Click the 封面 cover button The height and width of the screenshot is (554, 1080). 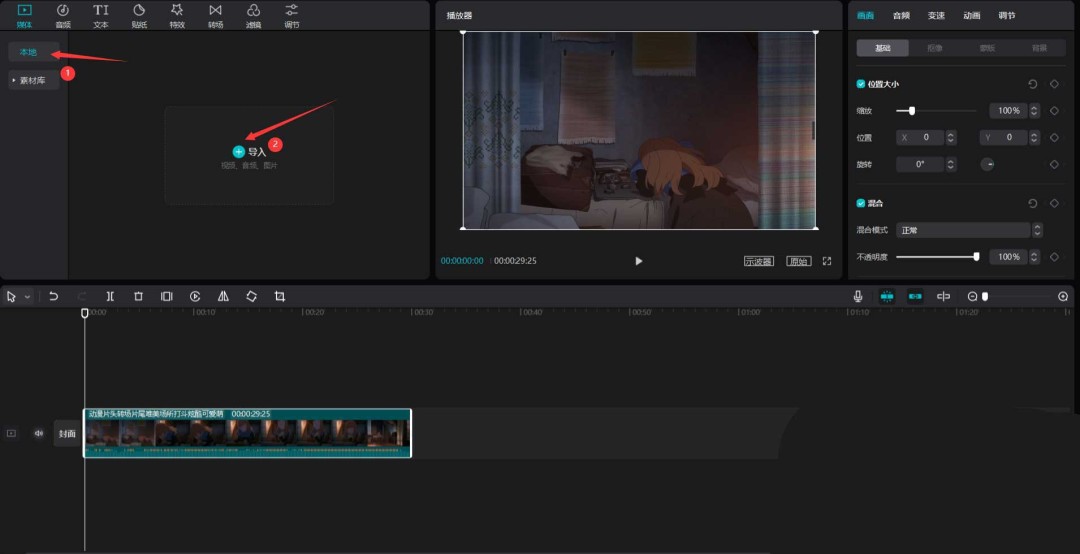pos(67,434)
